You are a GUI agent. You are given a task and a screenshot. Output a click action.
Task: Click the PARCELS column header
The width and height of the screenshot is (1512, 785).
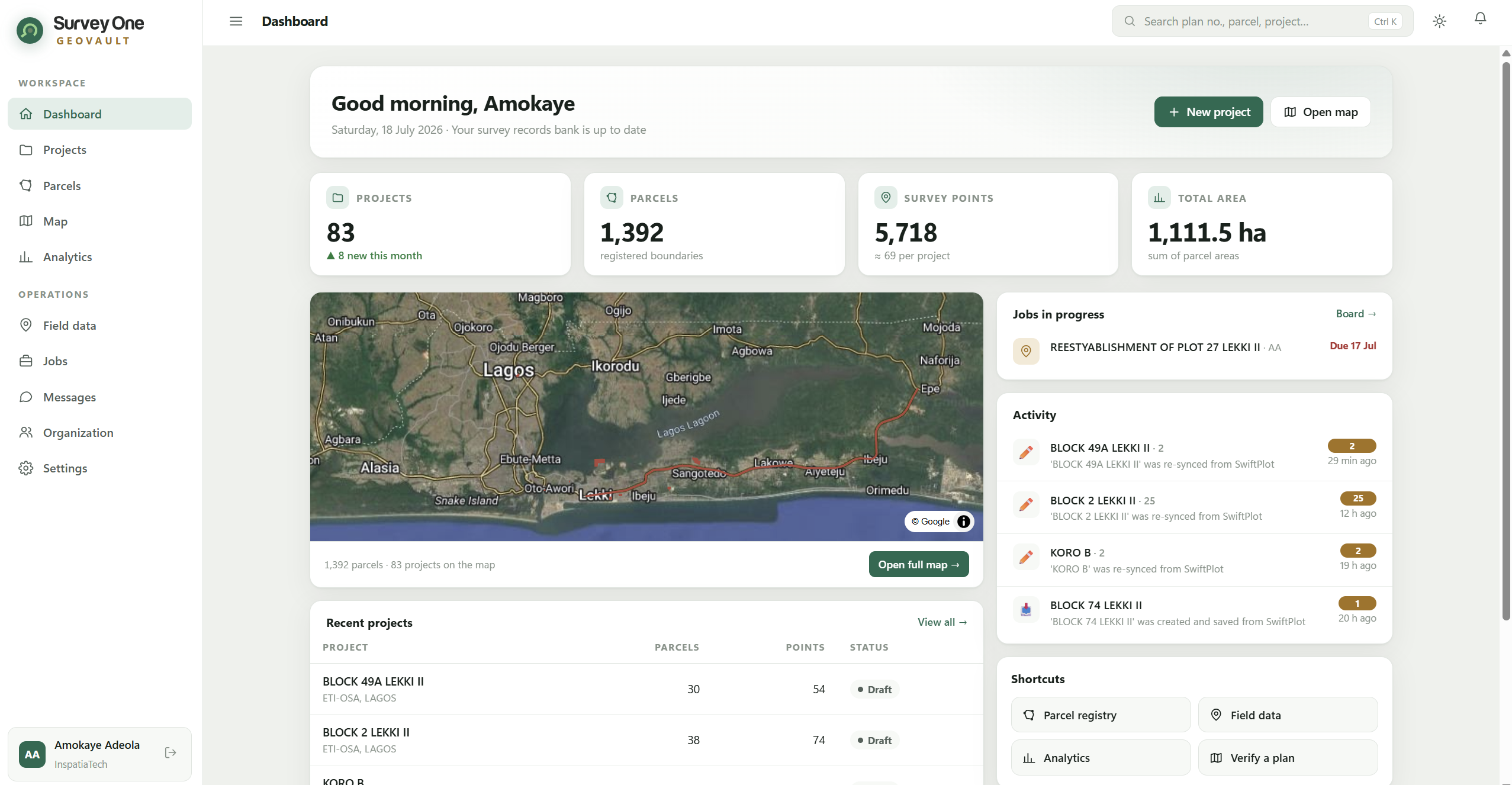(x=677, y=647)
